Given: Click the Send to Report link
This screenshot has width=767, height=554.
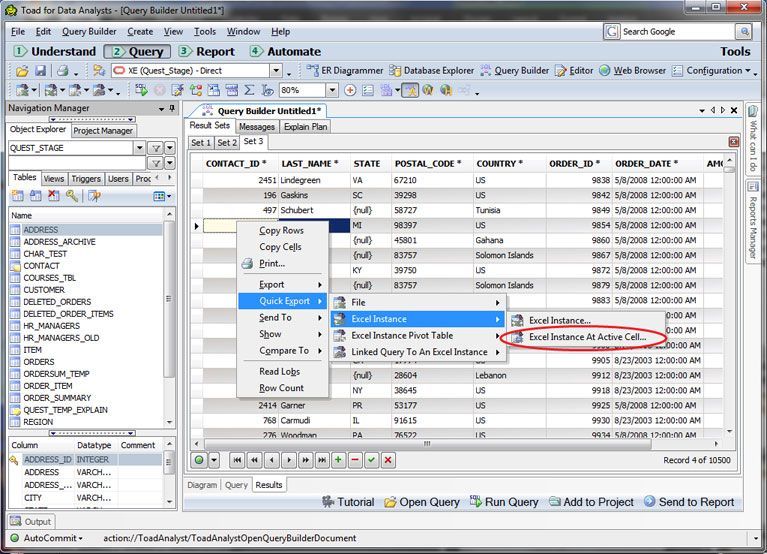Looking at the screenshot, I should [x=689, y=502].
